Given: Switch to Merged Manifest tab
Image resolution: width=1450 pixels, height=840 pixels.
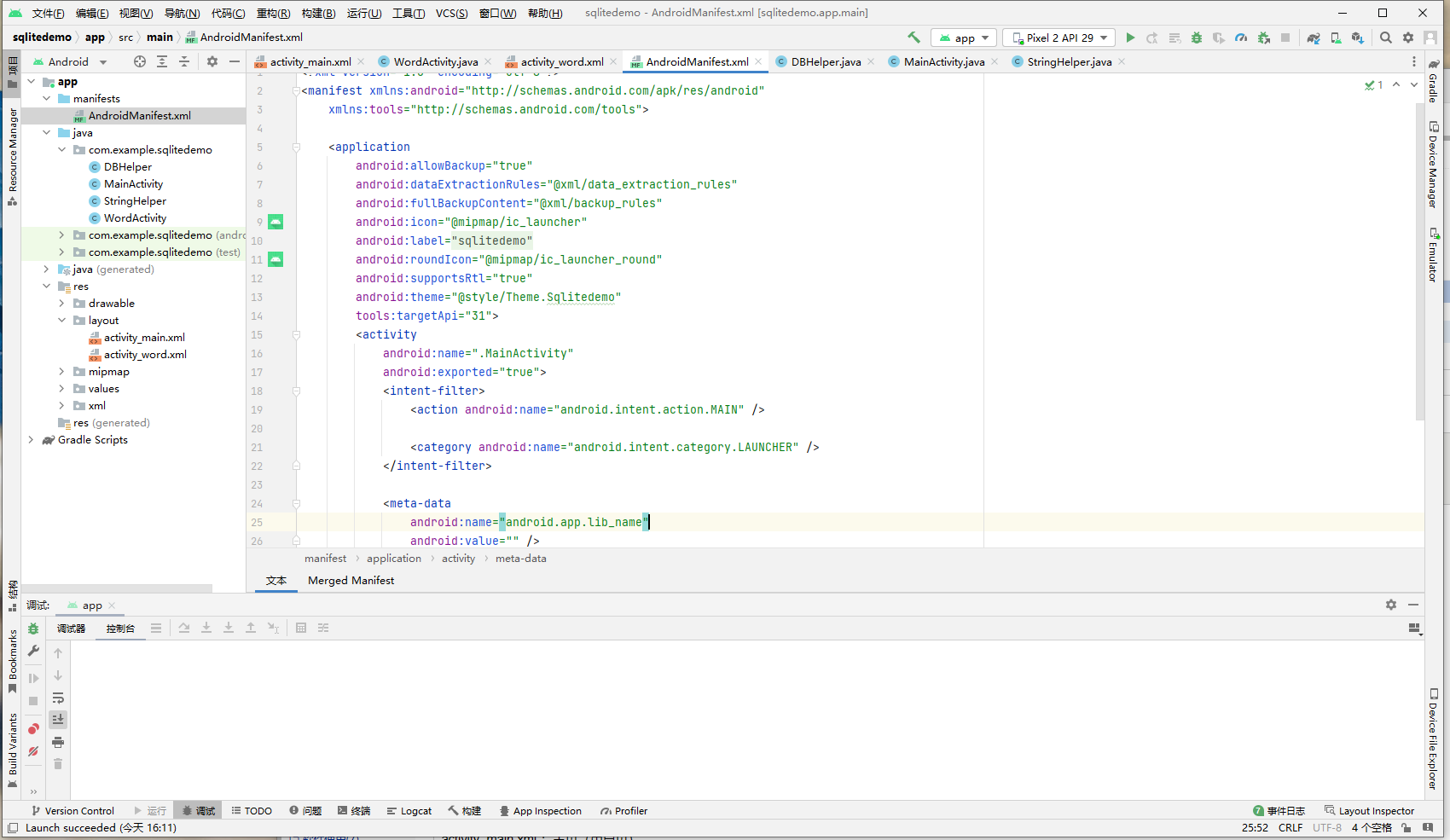Looking at the screenshot, I should click(x=351, y=581).
